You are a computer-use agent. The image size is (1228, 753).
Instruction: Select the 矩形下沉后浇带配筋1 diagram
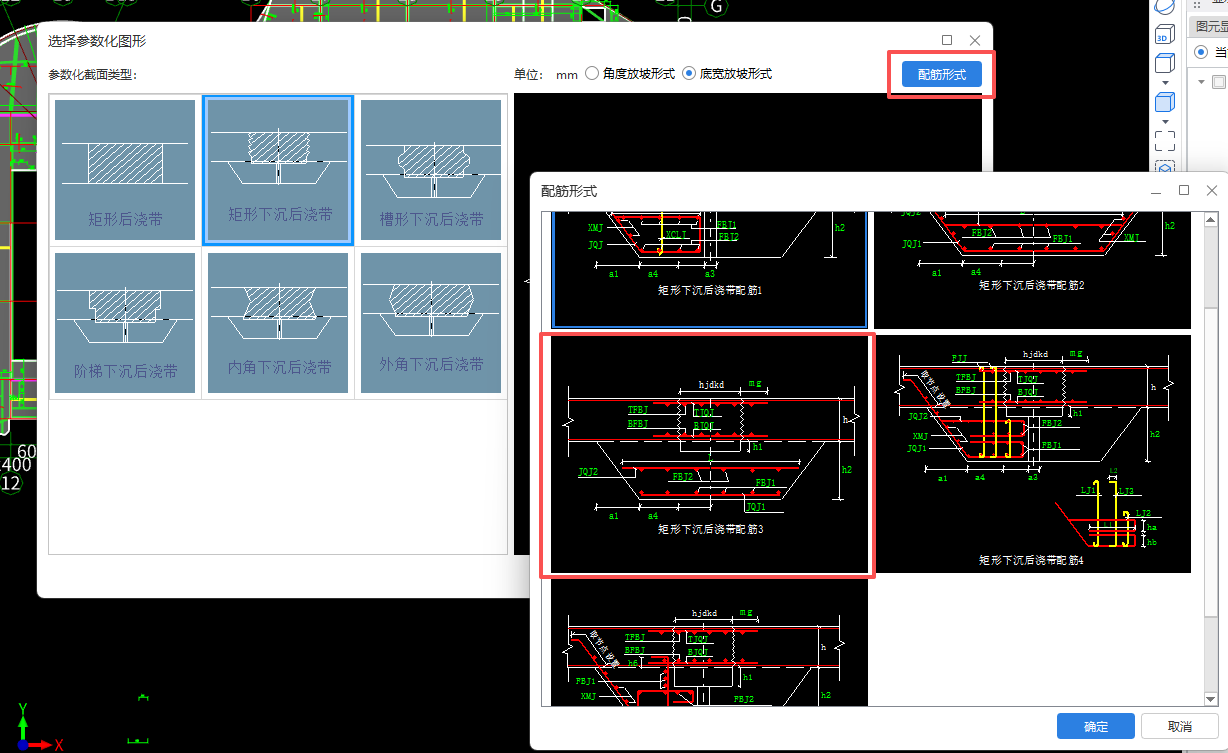click(710, 270)
